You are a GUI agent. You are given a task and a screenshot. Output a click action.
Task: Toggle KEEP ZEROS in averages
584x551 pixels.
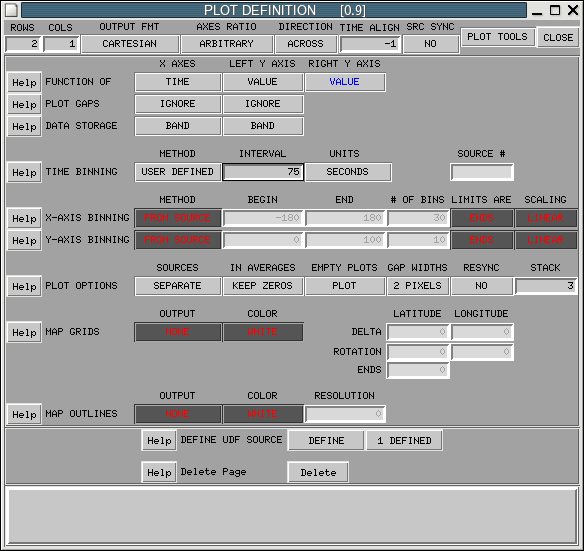click(263, 286)
